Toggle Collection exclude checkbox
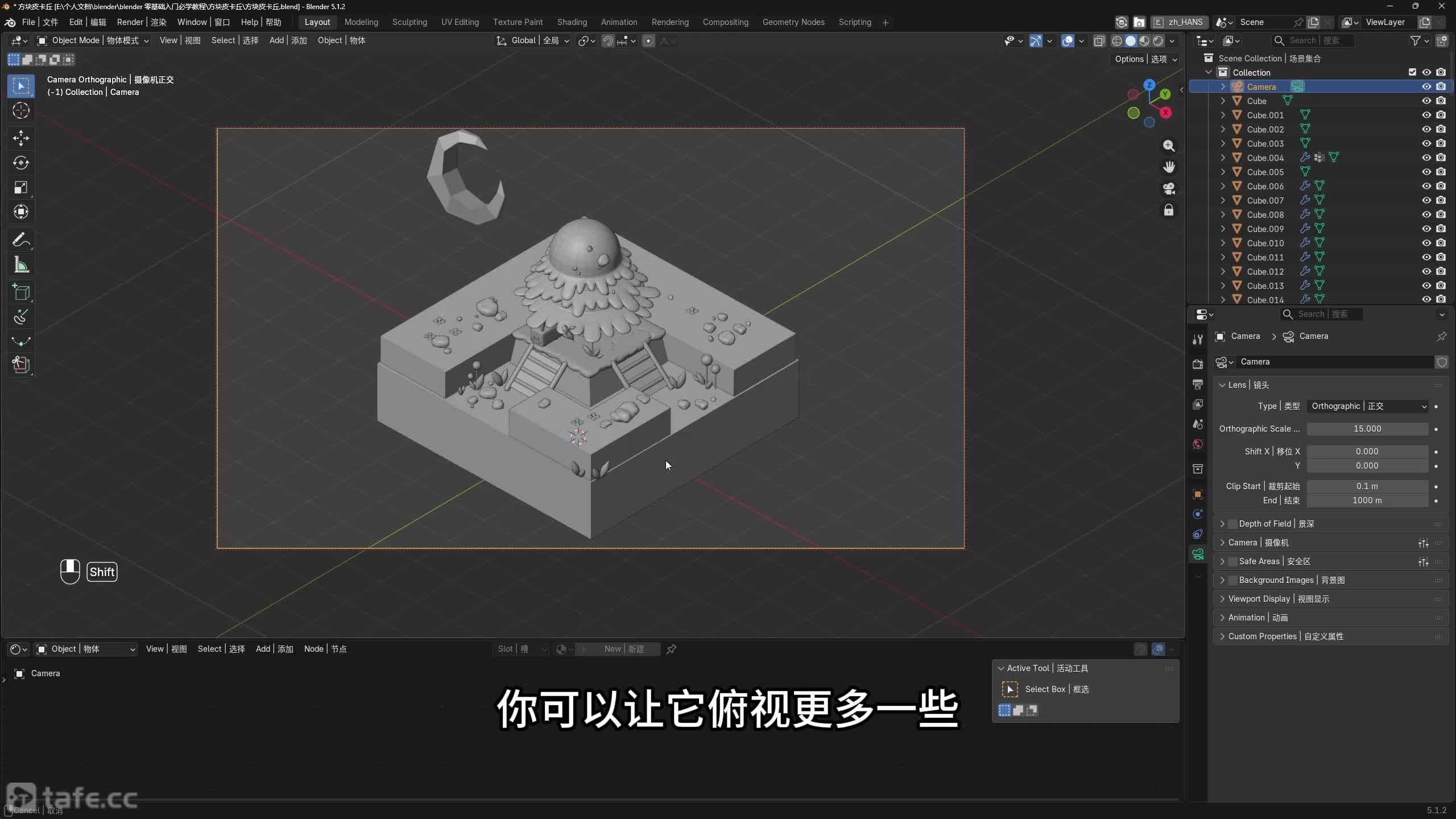This screenshot has width=1456, height=819. tap(1412, 72)
